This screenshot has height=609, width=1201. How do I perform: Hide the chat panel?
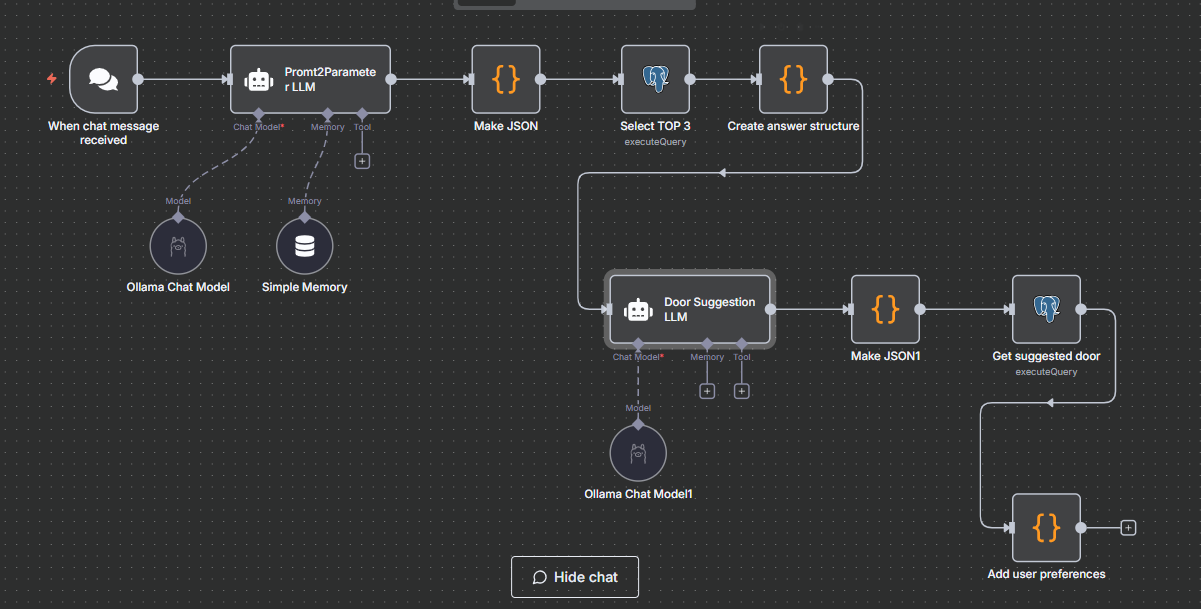575,577
